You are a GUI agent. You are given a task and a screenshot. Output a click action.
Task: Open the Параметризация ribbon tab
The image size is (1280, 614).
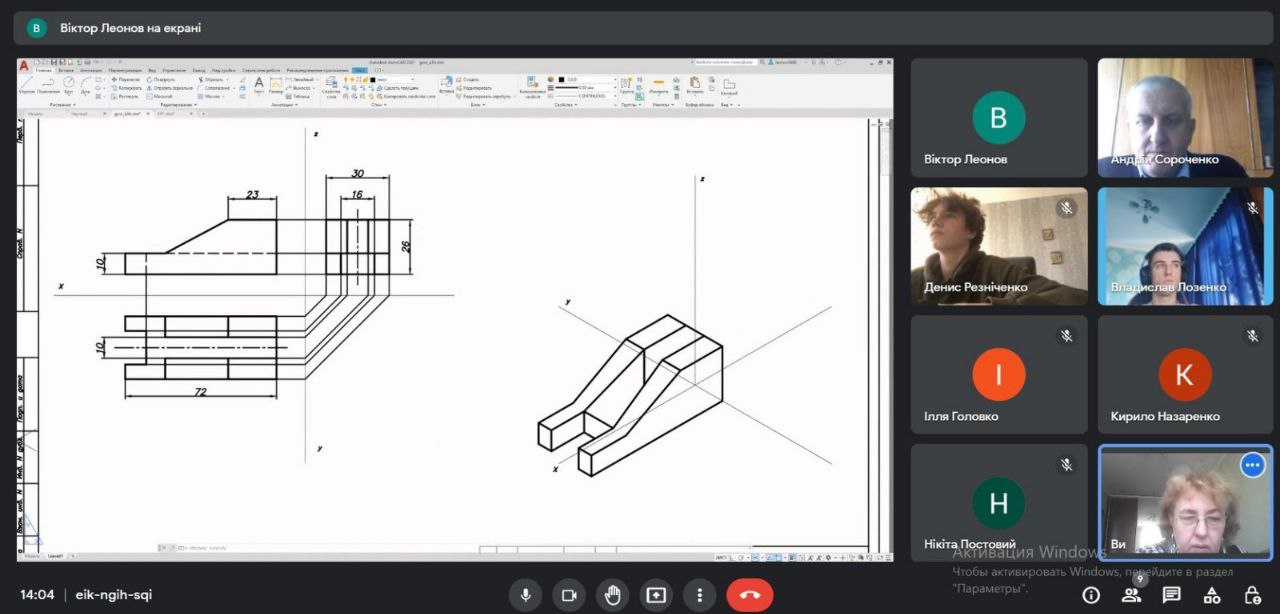click(125, 70)
